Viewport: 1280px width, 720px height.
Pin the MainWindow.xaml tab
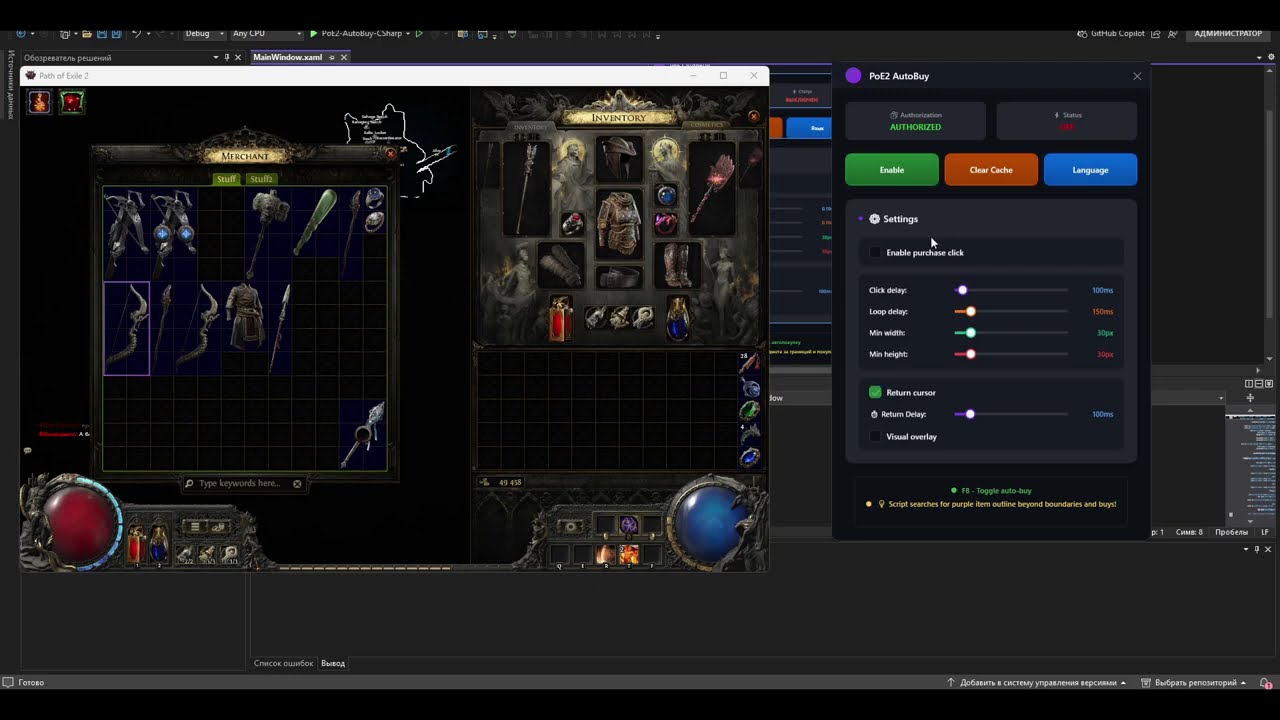coord(331,57)
